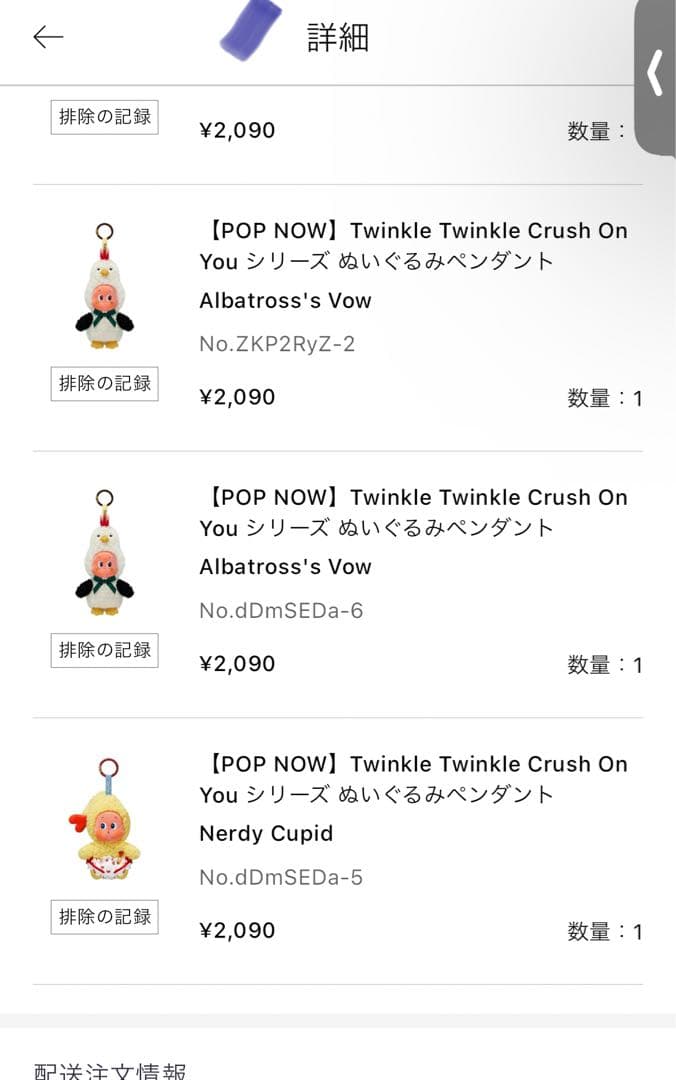Viewport: 676px width, 1080px height.
Task: Tap 排除の記録 under Nerdy Cupid item
Action: pos(105,917)
